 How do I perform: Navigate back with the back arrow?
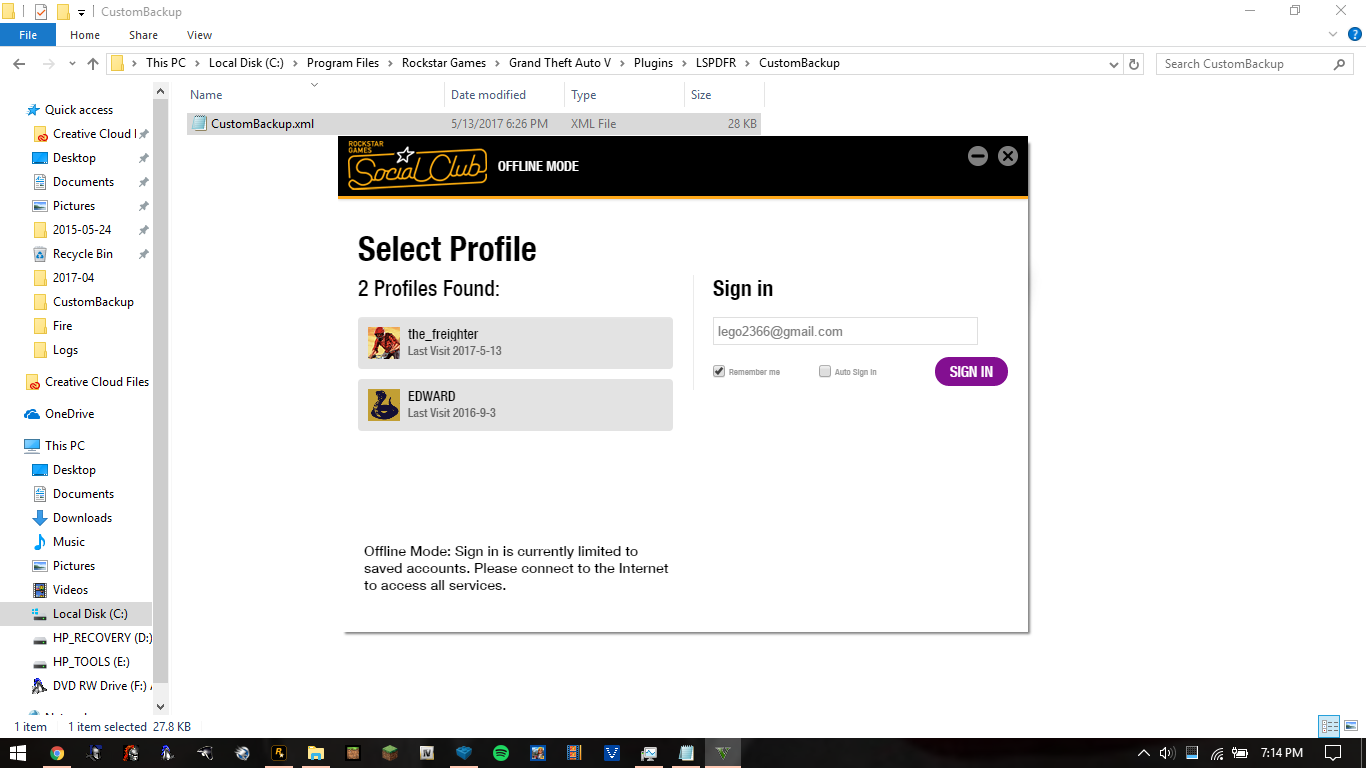pos(18,64)
